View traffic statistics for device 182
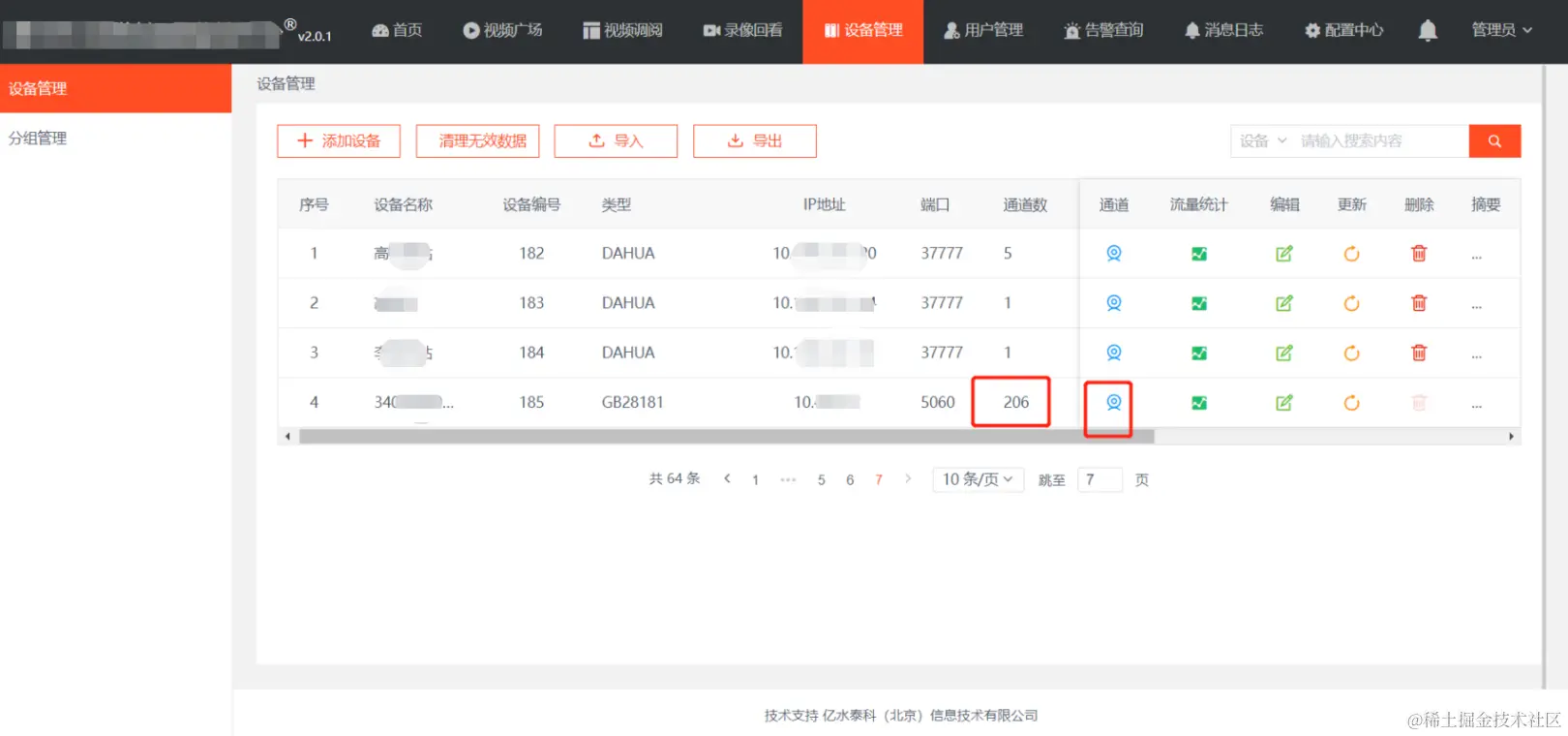 pyautogui.click(x=1199, y=254)
